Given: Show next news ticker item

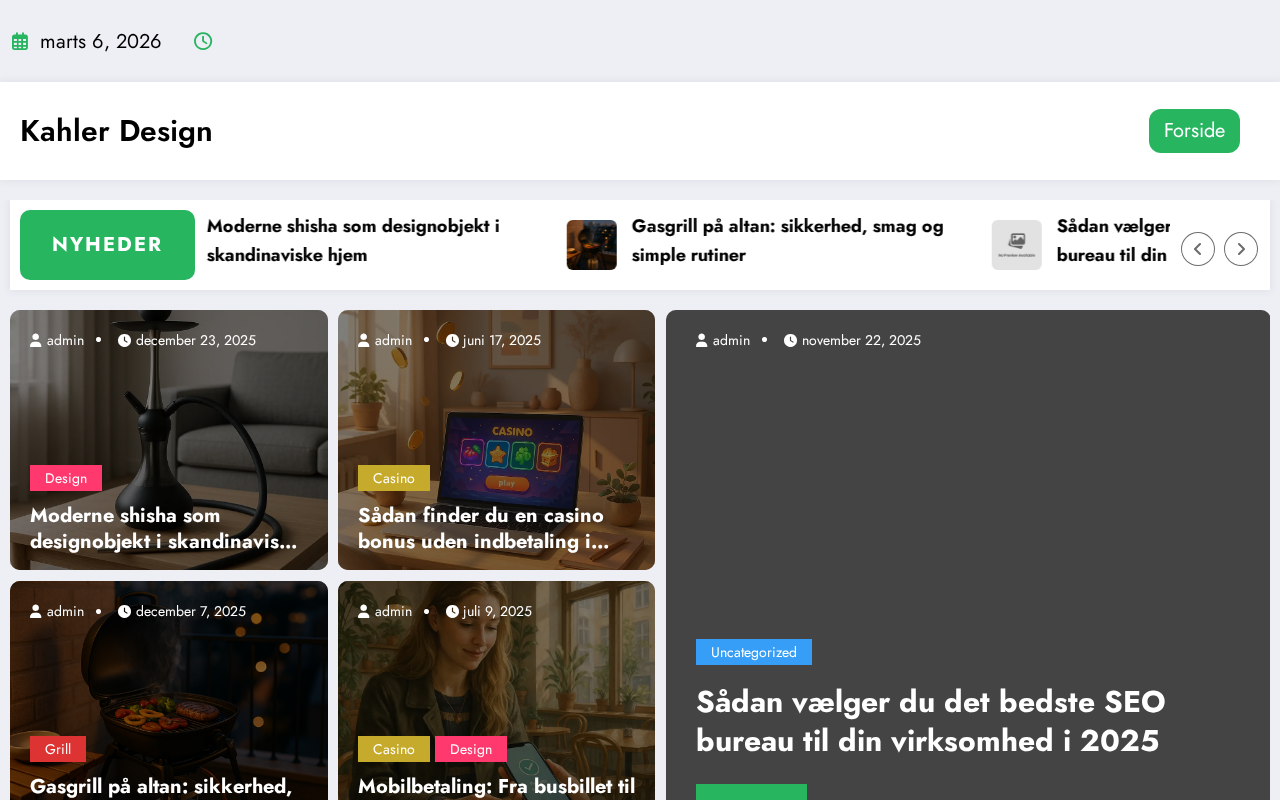Looking at the screenshot, I should coord(1241,249).
